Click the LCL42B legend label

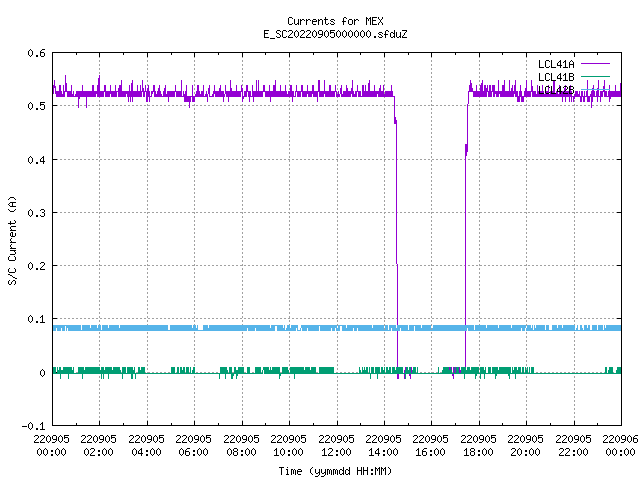click(x=556, y=90)
